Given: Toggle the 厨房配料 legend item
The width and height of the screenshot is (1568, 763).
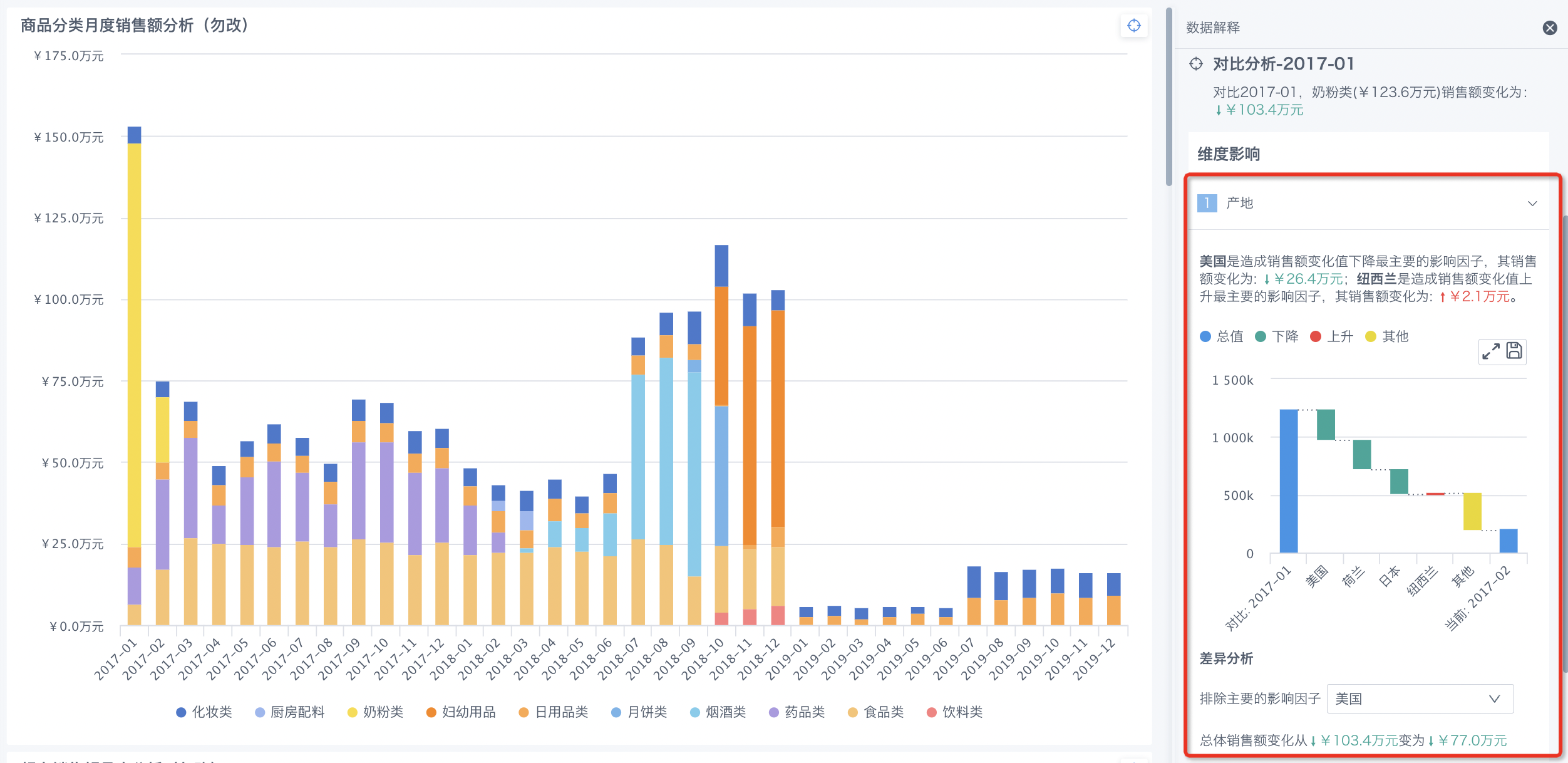Looking at the screenshot, I should point(290,712).
